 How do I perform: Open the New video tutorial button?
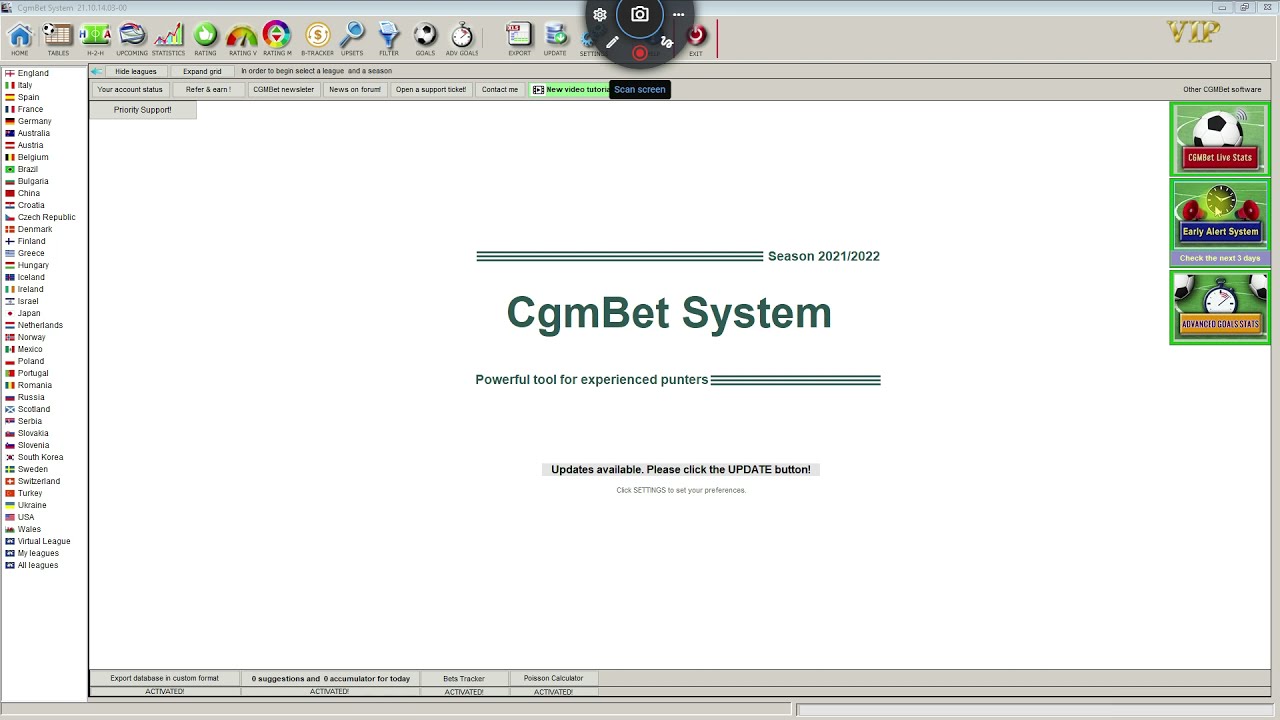[x=570, y=89]
